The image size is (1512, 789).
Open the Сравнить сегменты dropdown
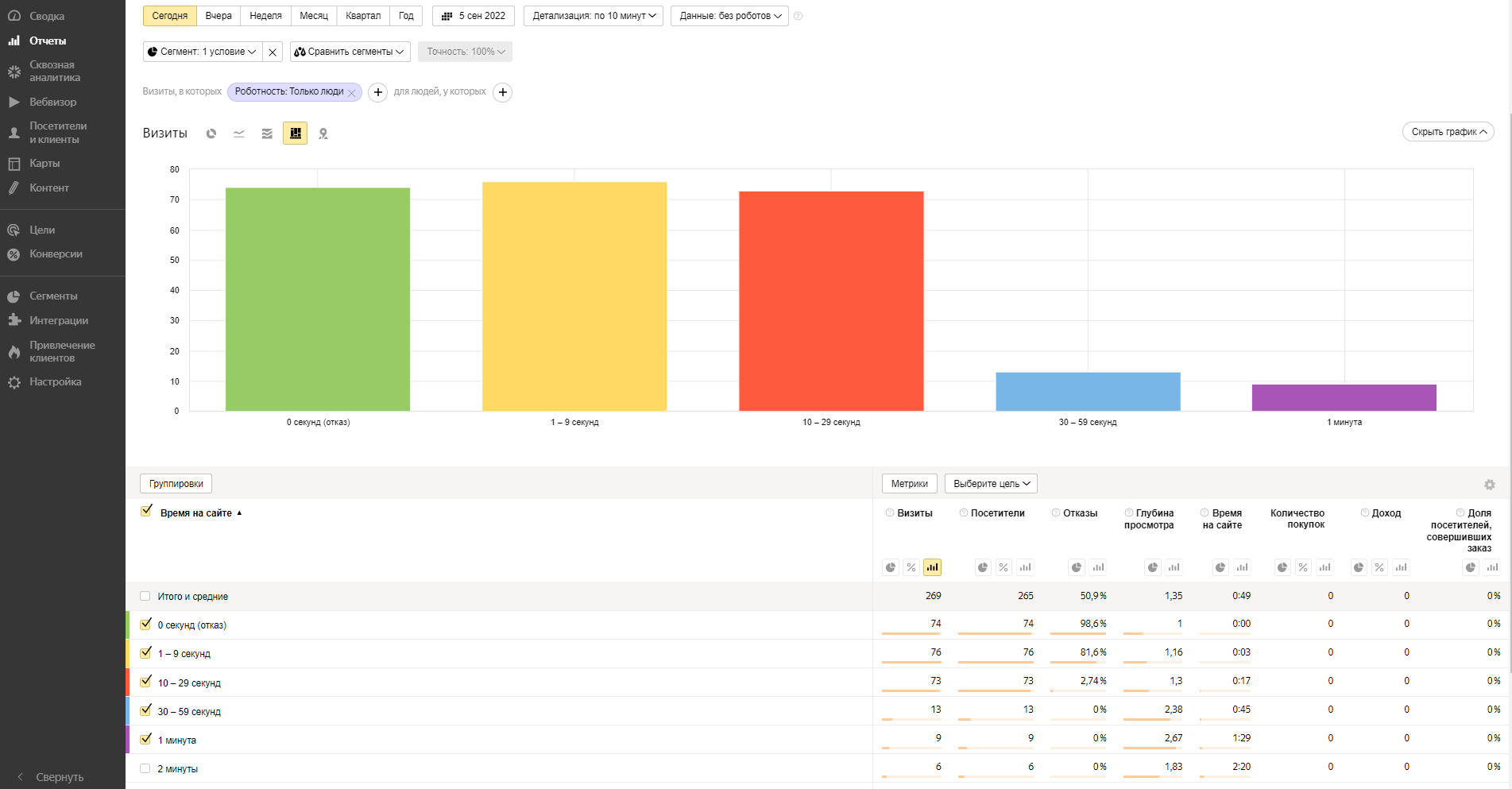pos(350,52)
